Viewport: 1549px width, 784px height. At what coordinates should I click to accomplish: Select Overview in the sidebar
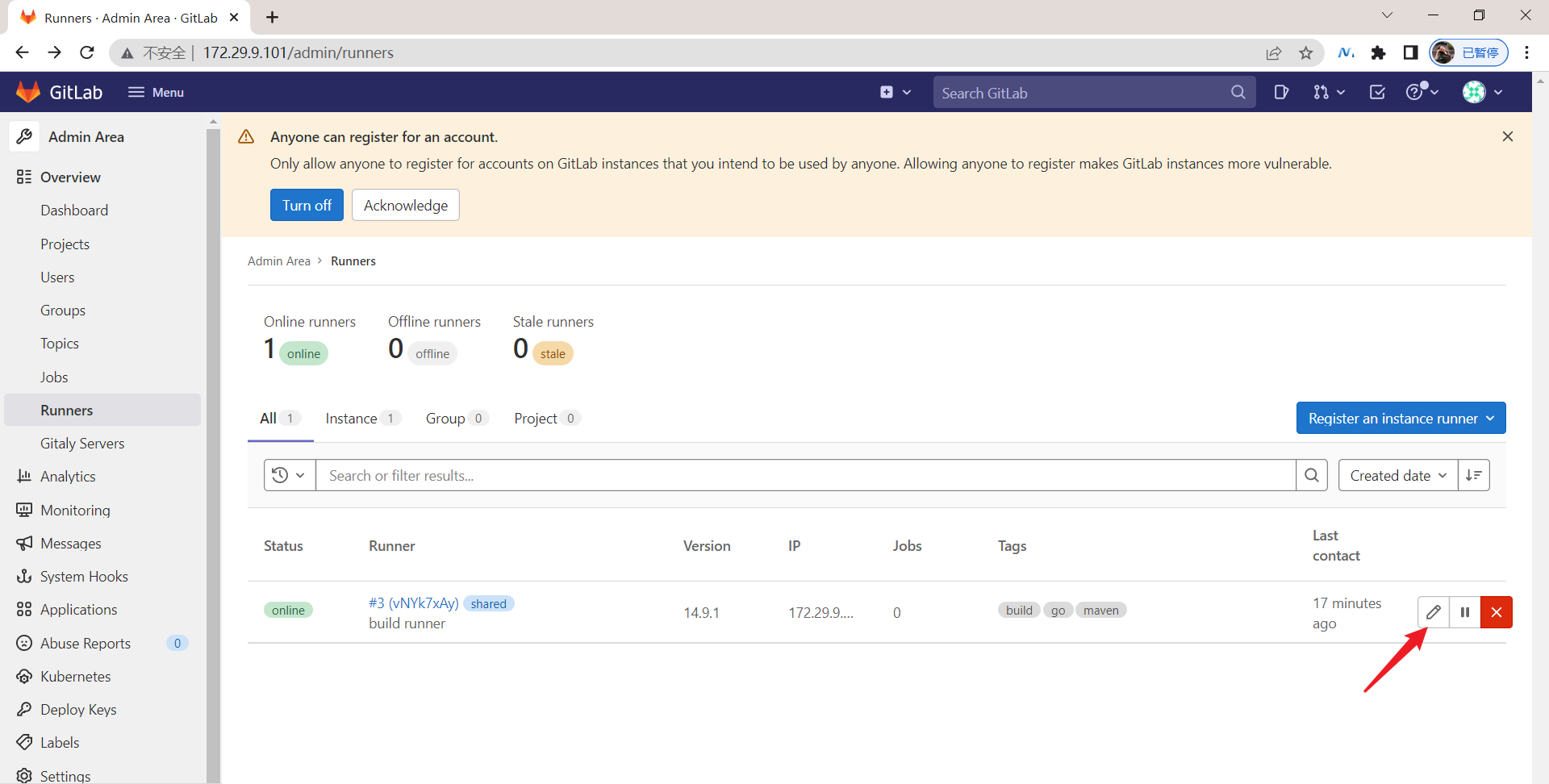(70, 177)
